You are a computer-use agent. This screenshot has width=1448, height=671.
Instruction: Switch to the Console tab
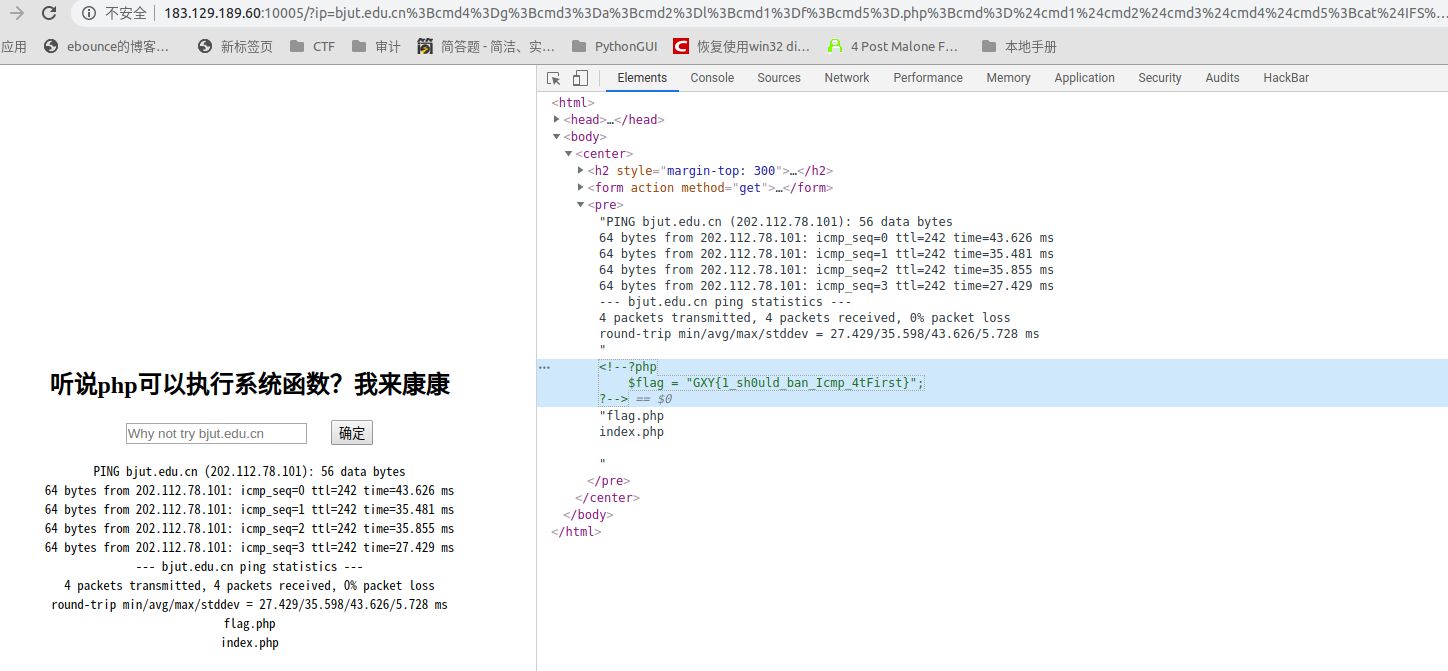coord(712,78)
